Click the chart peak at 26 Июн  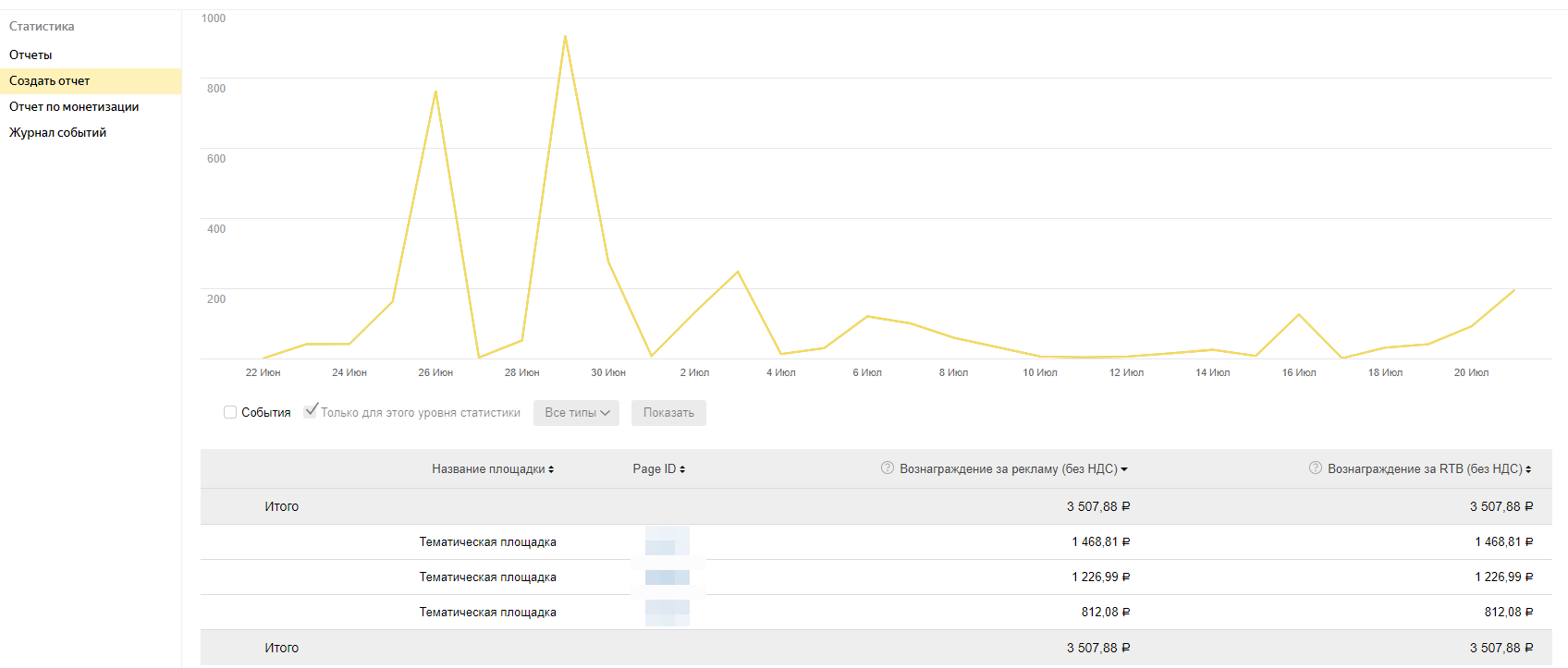coord(435,91)
